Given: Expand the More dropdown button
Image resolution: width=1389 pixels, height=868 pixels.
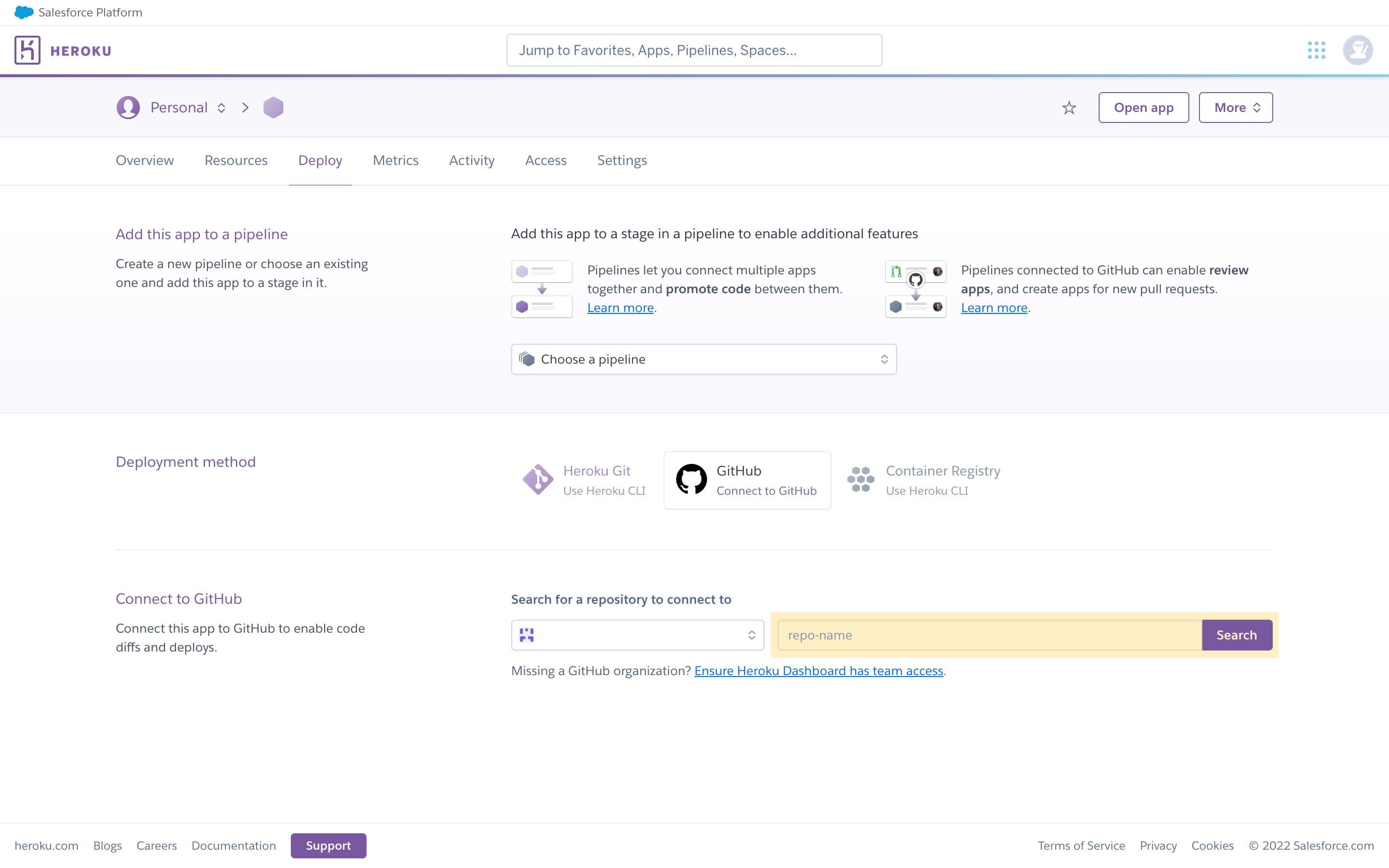Looking at the screenshot, I should coord(1235,108).
